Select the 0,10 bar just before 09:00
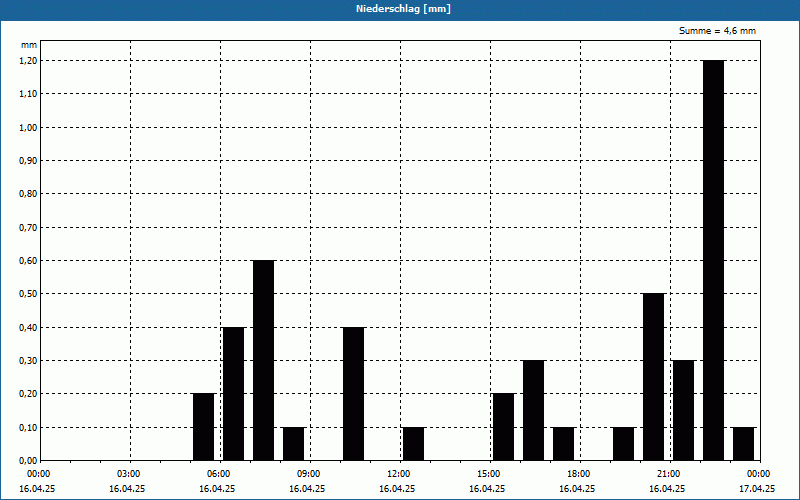Screen dimensions: 800x500 tap(293, 444)
